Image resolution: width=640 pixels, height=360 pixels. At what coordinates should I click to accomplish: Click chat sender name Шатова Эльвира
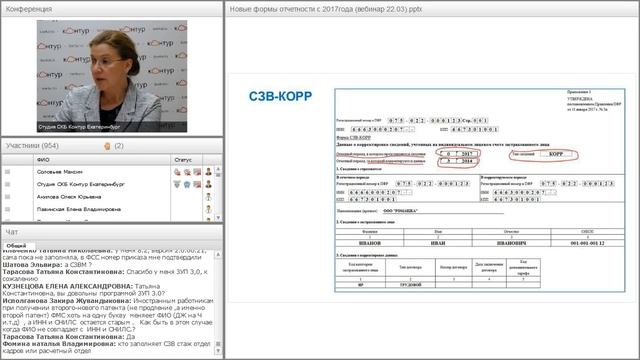click(32, 264)
